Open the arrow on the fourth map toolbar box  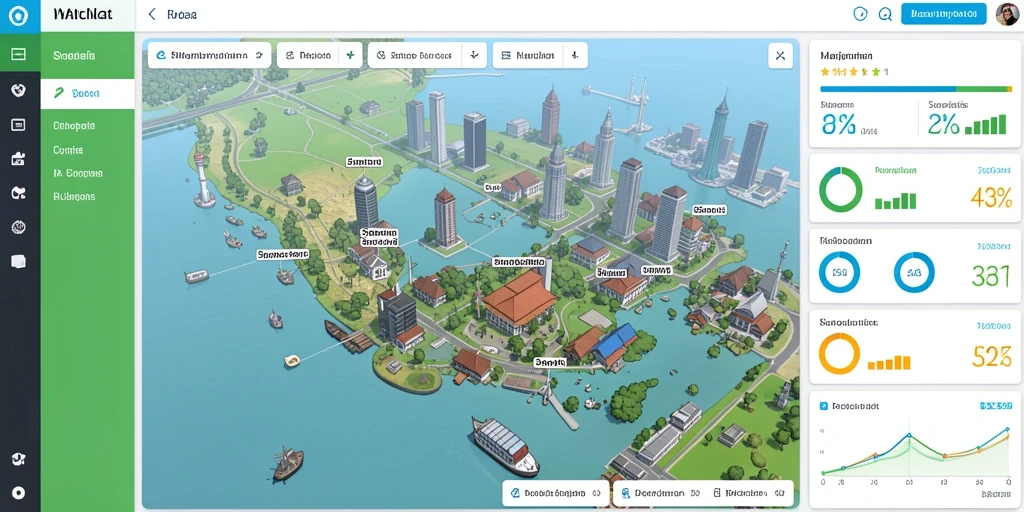[575, 56]
